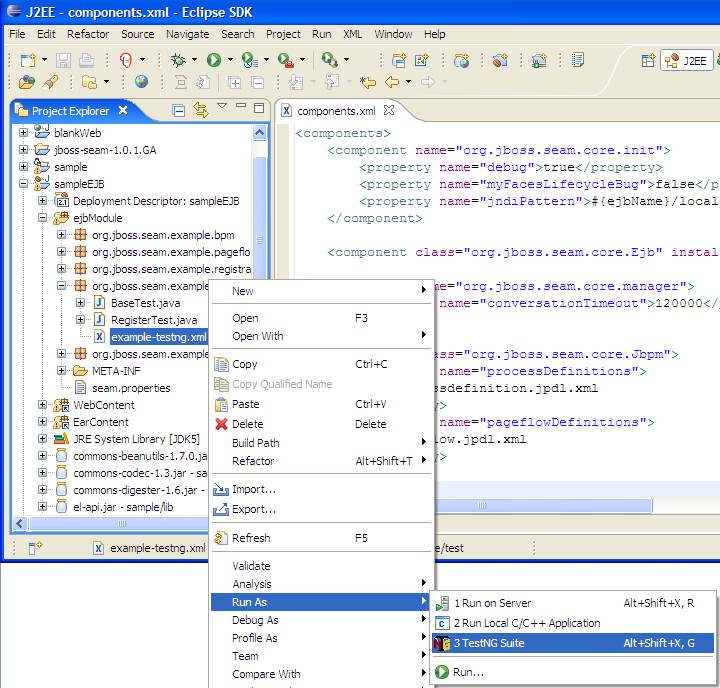The image size is (720, 688).
Task: Click the External Tools toolbar icon
Action: coord(286,60)
